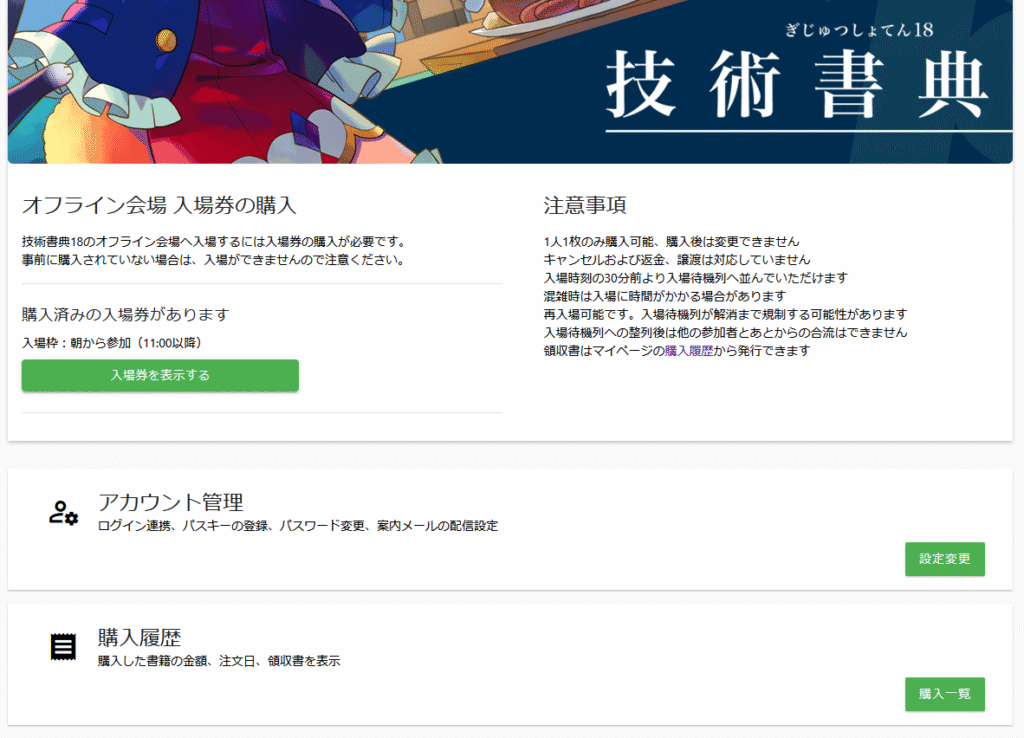Image resolution: width=1024 pixels, height=738 pixels.
Task: Click the オフライン会場 入場券の購入 heading
Action: (x=159, y=206)
